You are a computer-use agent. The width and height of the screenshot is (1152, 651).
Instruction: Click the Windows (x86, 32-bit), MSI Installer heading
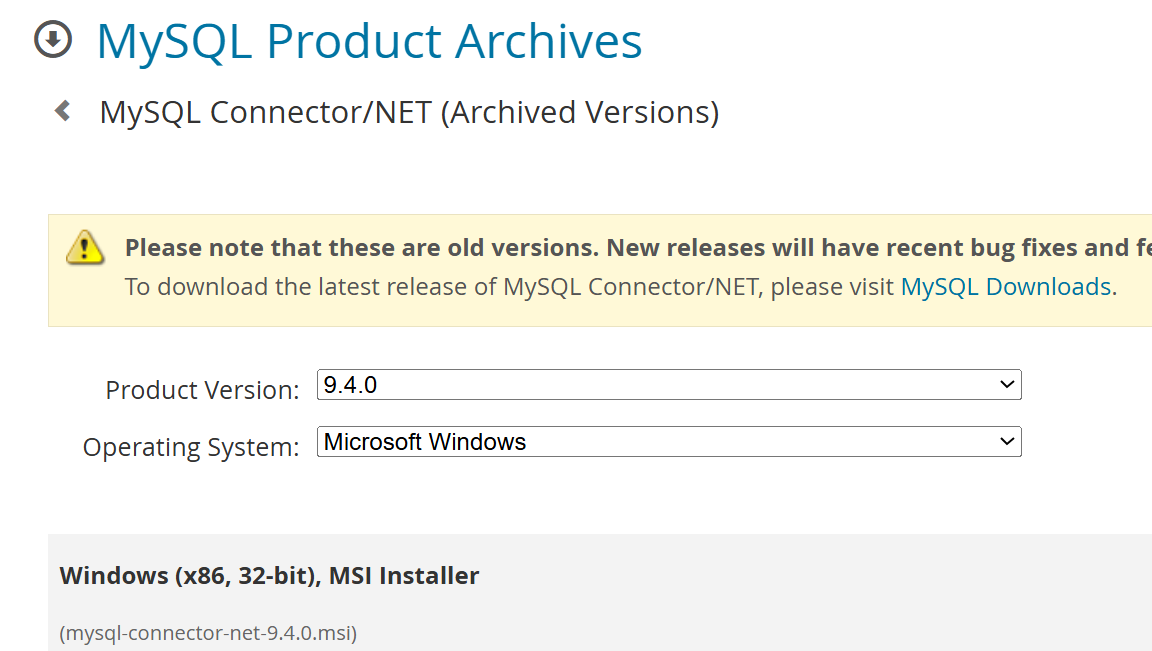269,575
